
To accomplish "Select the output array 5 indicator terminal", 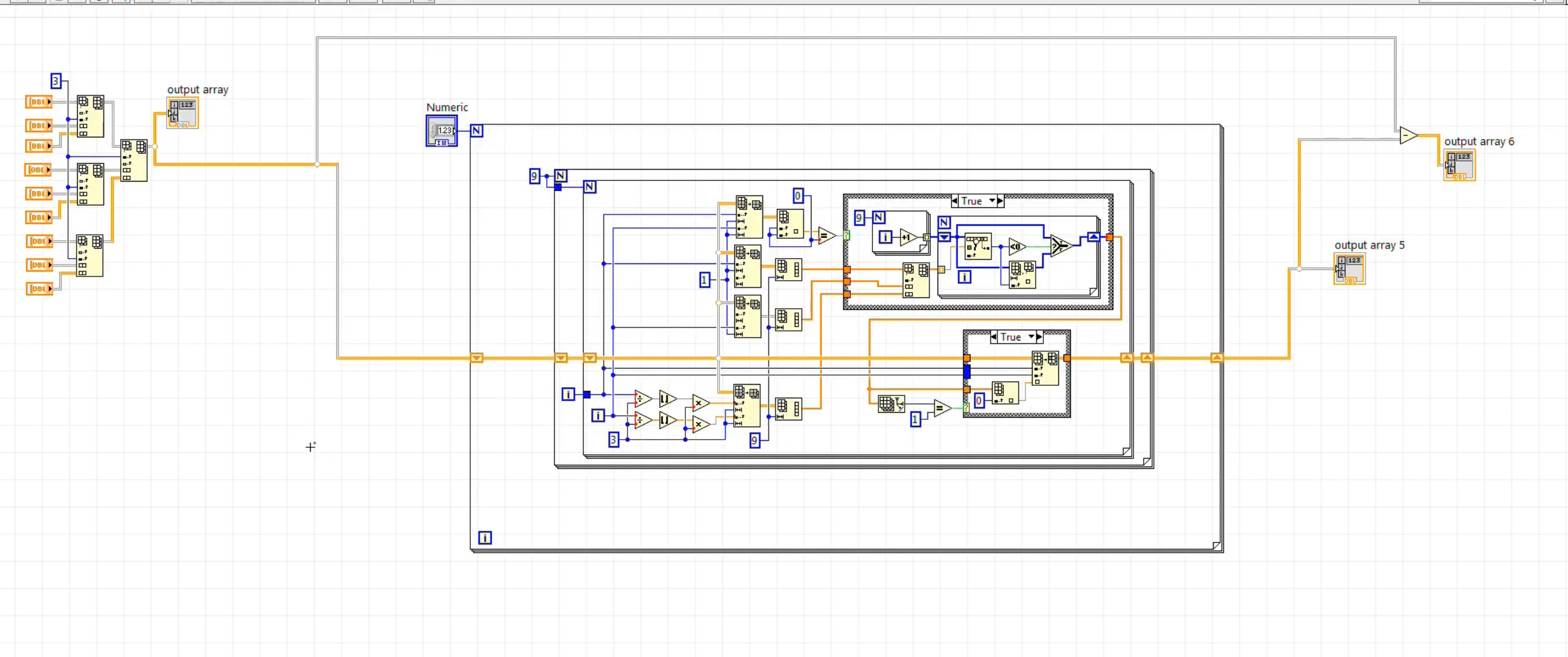I will [1349, 268].
